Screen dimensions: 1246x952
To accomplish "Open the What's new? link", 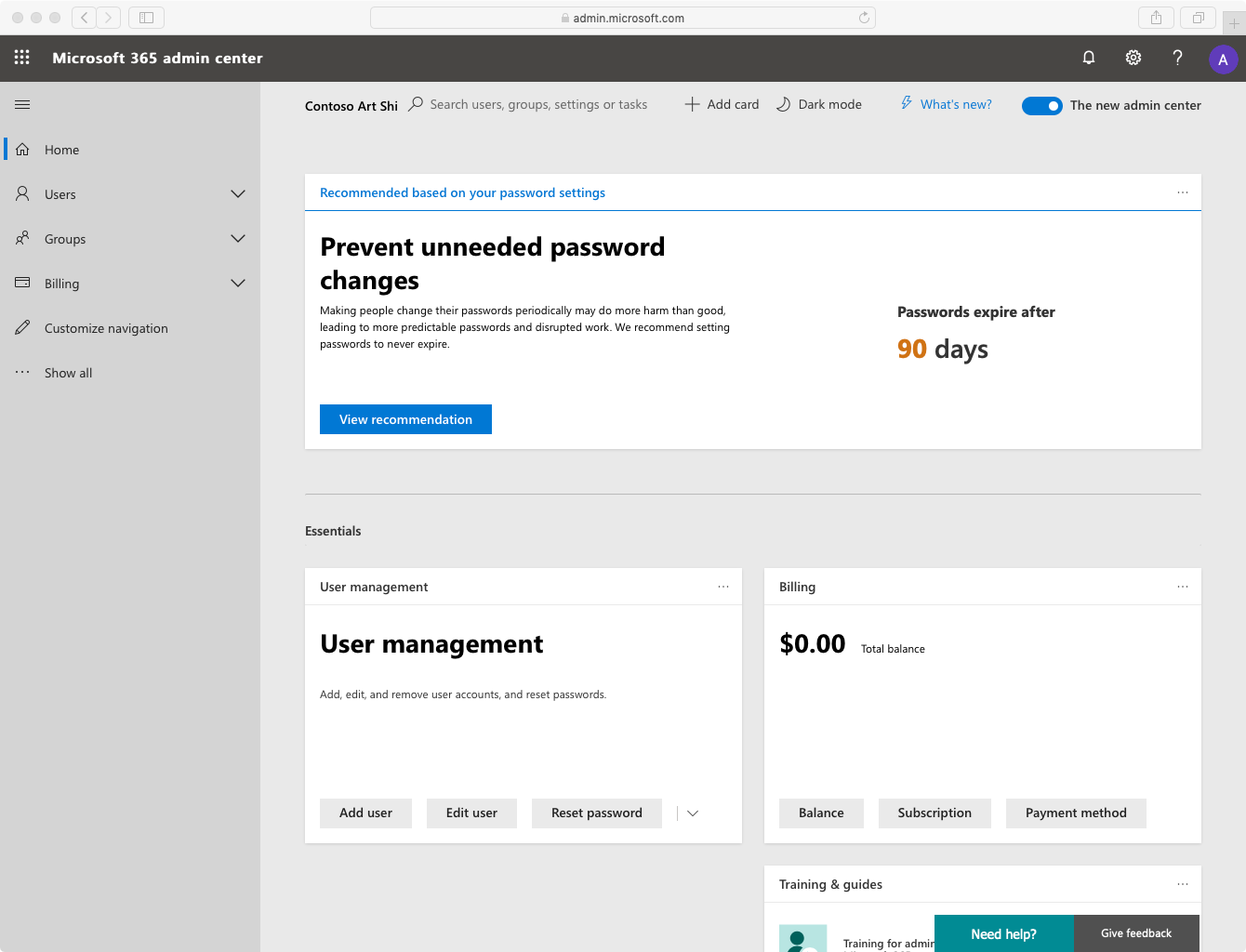I will click(956, 104).
